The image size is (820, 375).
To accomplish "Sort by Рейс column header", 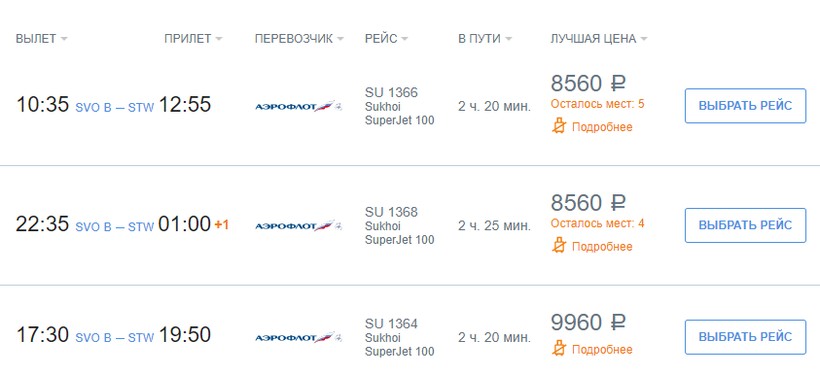I will pyautogui.click(x=386, y=39).
